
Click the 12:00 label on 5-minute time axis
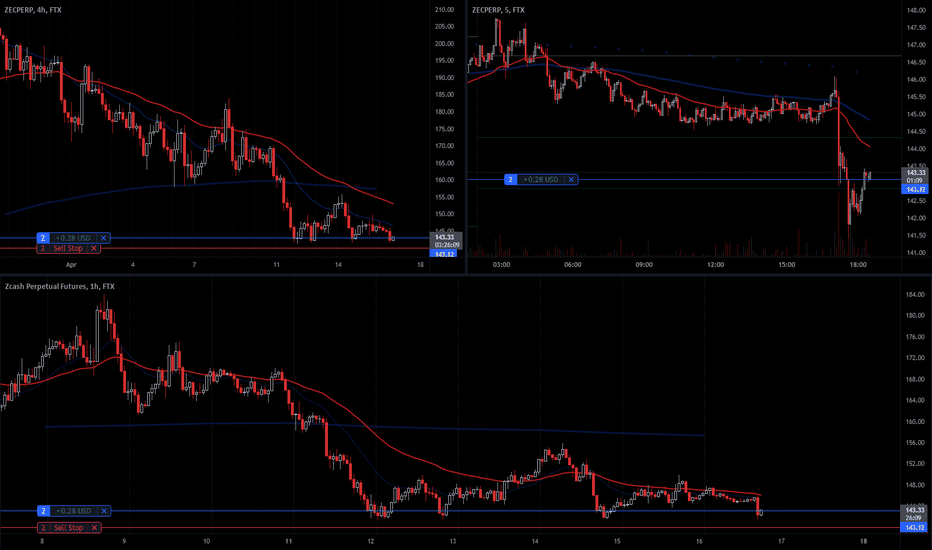tap(715, 265)
